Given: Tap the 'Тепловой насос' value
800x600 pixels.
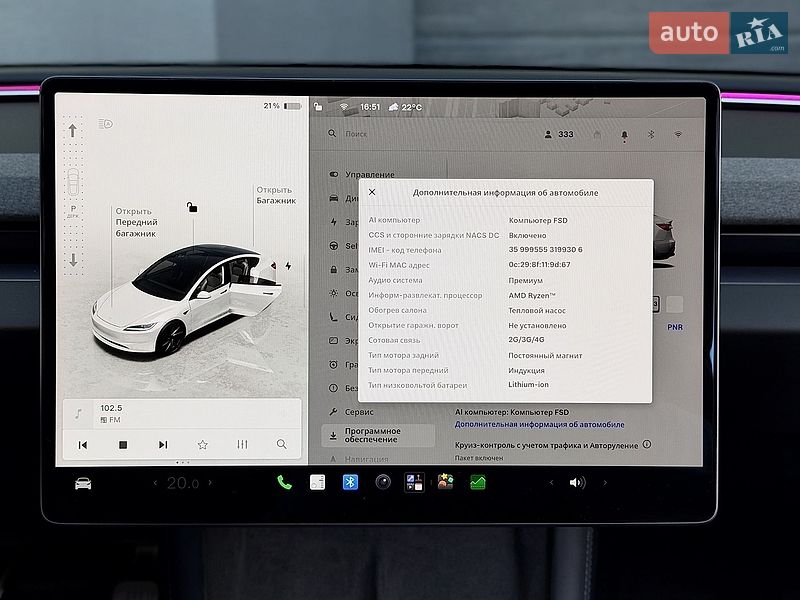Looking at the screenshot, I should click(537, 310).
